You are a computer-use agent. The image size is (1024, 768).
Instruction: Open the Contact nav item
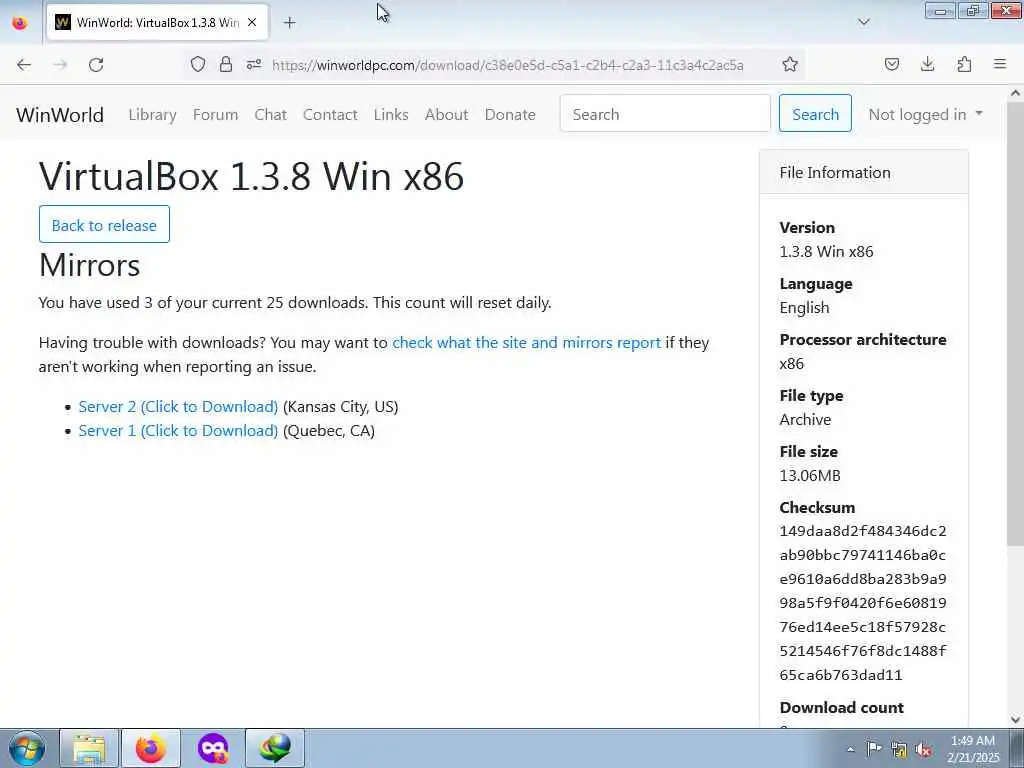tap(330, 114)
